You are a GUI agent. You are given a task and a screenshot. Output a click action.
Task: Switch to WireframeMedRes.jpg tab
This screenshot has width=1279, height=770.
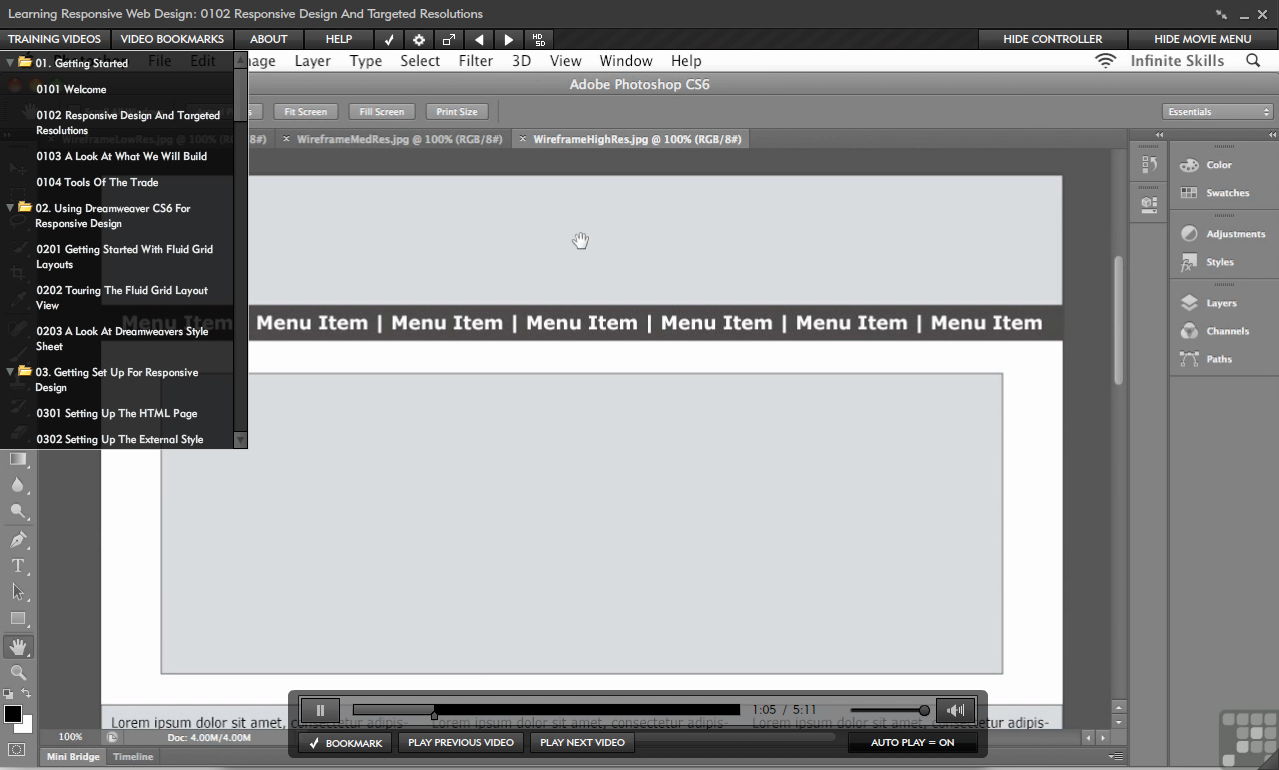399,139
